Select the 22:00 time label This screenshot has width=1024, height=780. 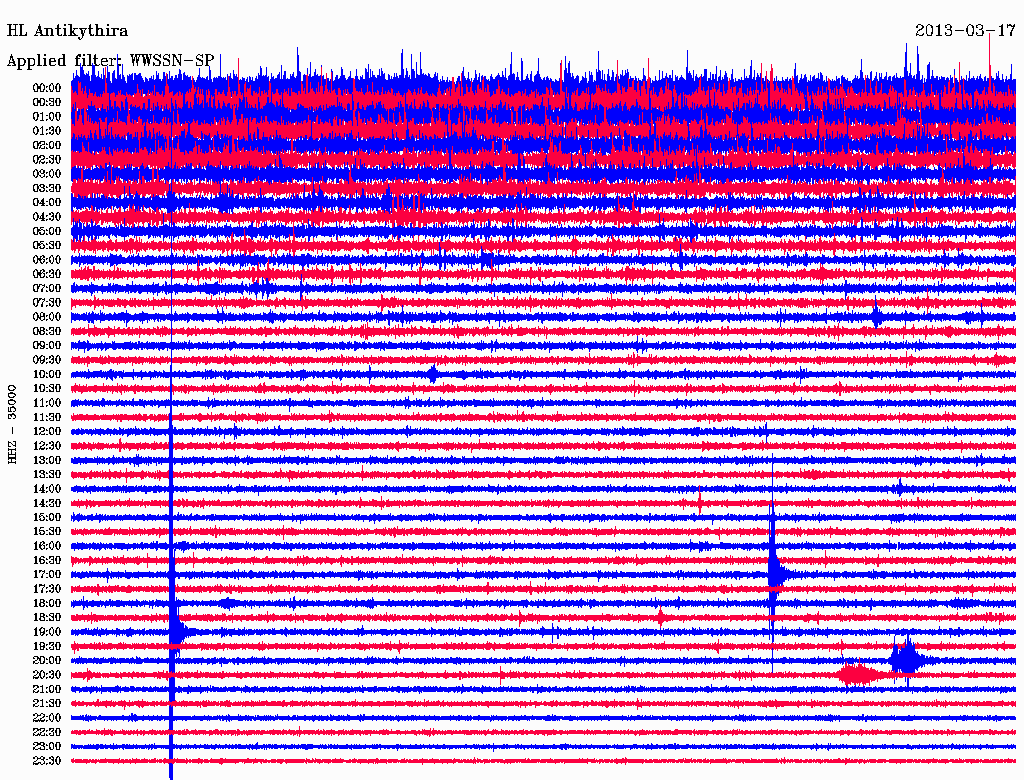coord(47,718)
